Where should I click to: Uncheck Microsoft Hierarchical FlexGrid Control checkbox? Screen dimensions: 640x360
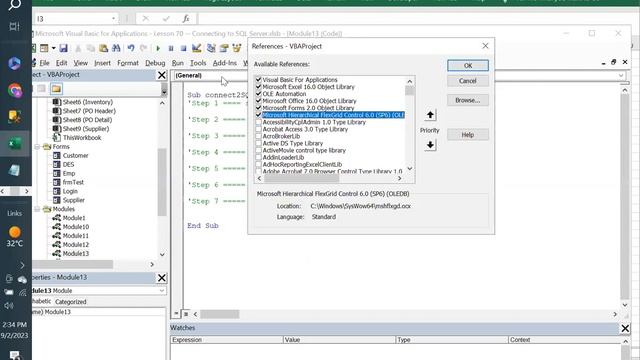click(258, 115)
